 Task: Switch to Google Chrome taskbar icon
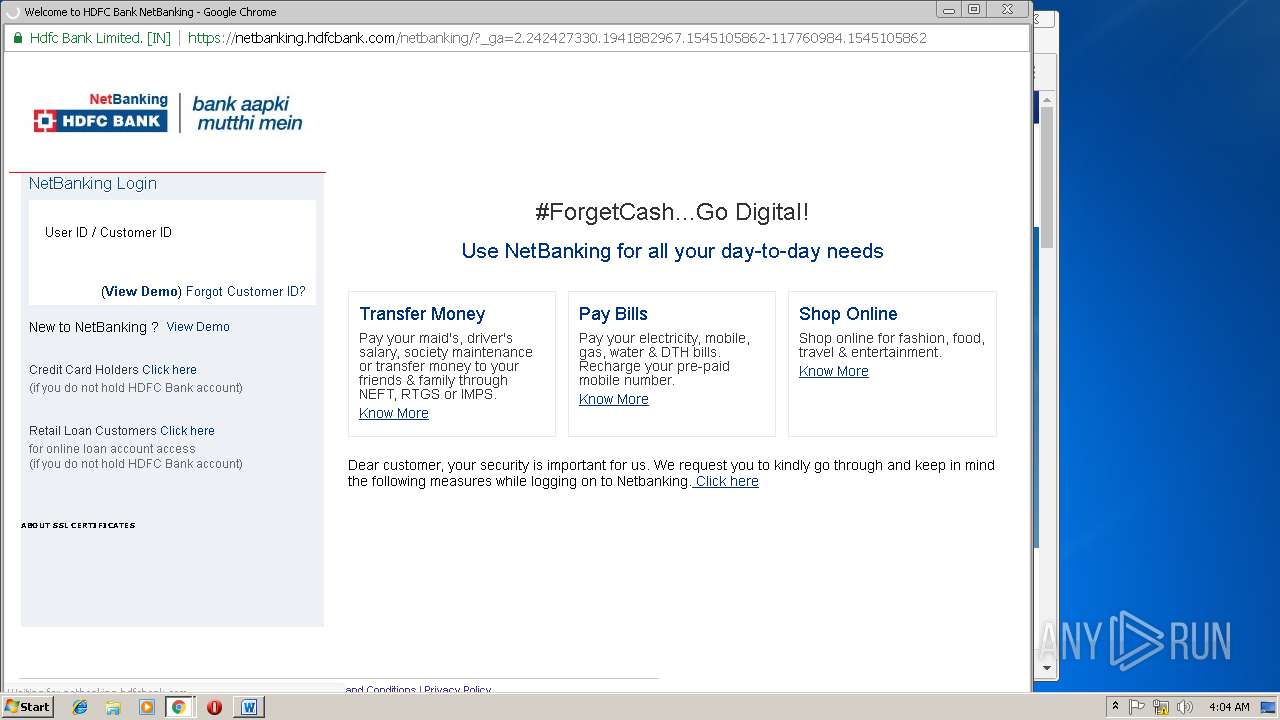point(178,707)
